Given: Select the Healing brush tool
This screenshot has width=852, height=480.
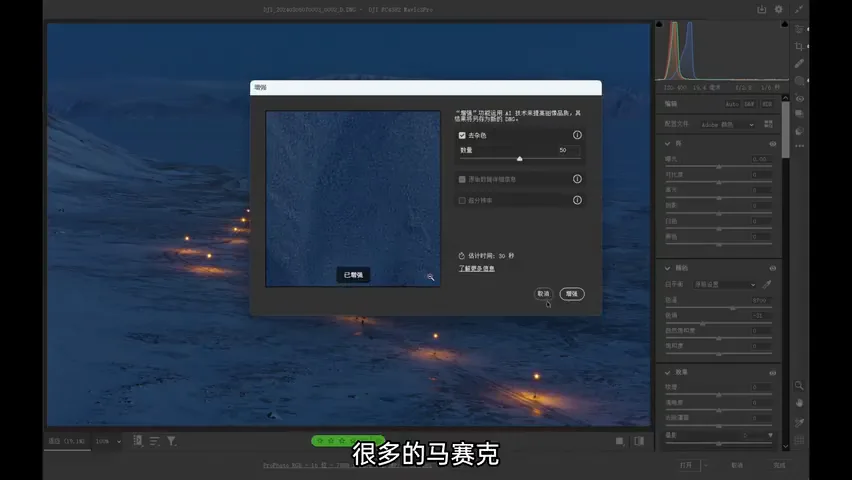Looking at the screenshot, I should (799, 64).
